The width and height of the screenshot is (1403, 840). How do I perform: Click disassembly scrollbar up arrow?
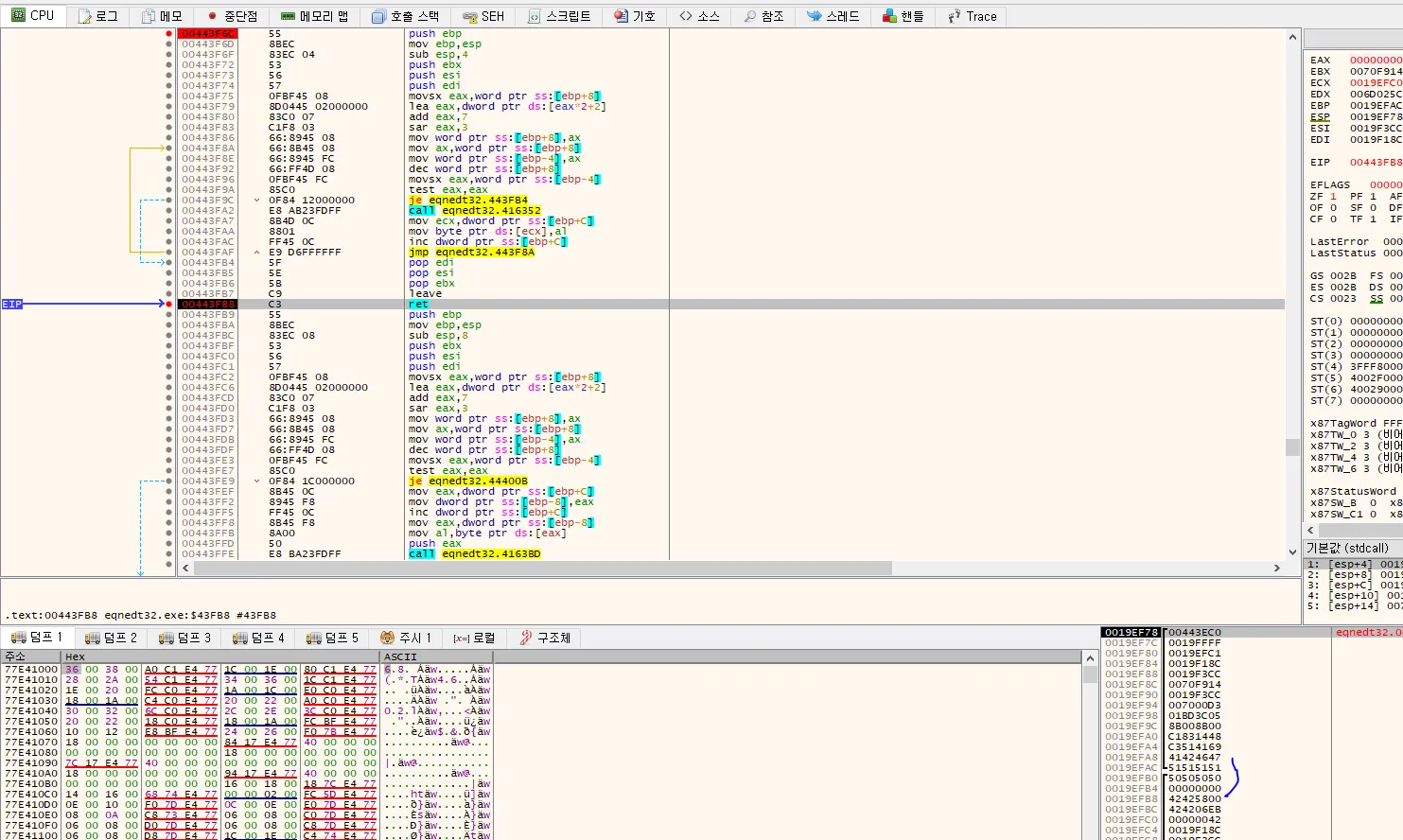(1292, 37)
